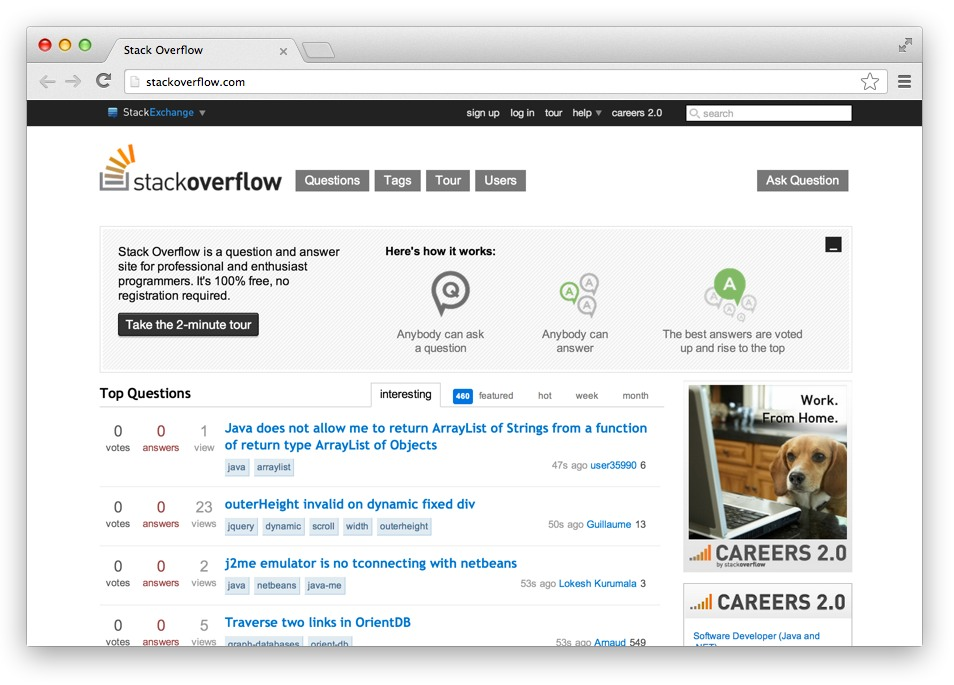Viewport: 954px width, 685px height.
Task: Open the Questions section
Action: point(332,181)
